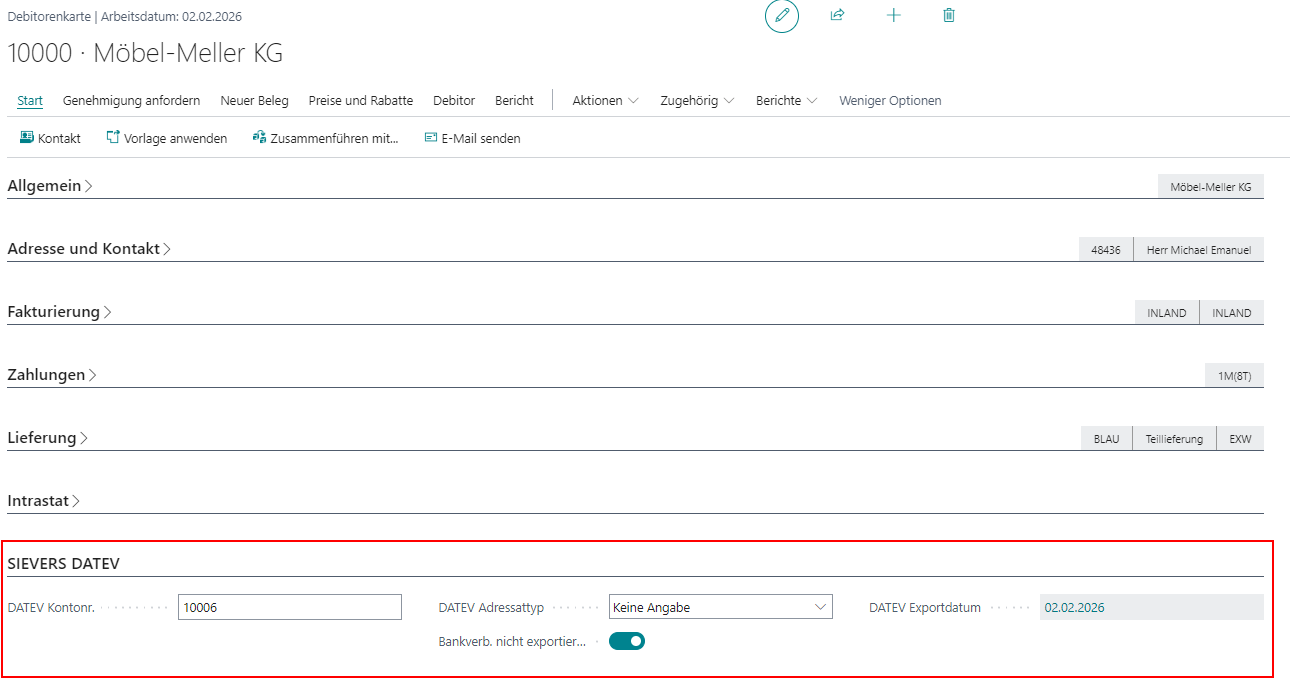Expand the Zugehörig menu
Image resolution: width=1290 pixels, height=686 pixels.
click(x=697, y=101)
